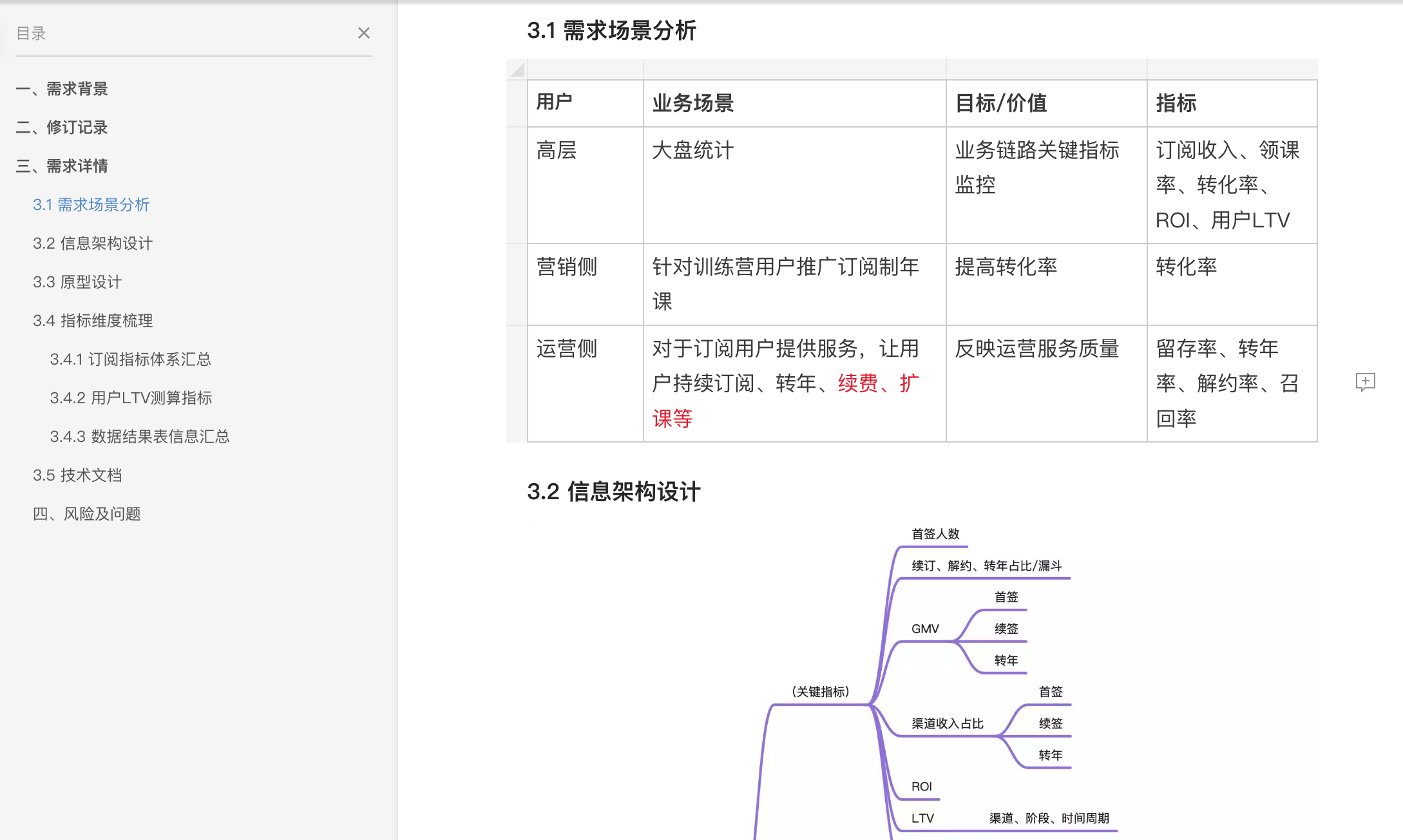Jump to 3.4 指标维度梳理
The height and width of the screenshot is (840, 1403).
click(x=93, y=321)
